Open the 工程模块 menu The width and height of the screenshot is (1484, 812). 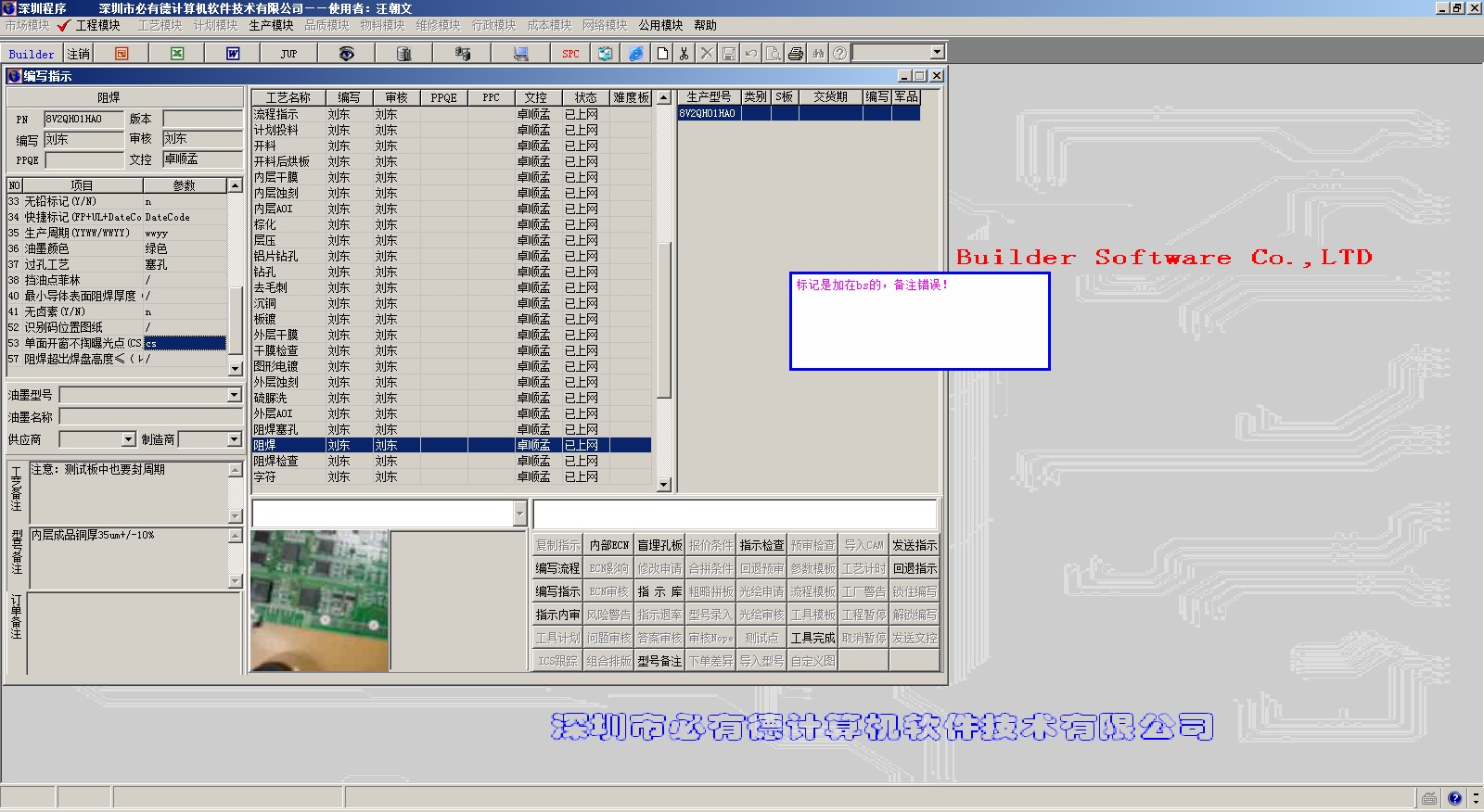coord(98,25)
